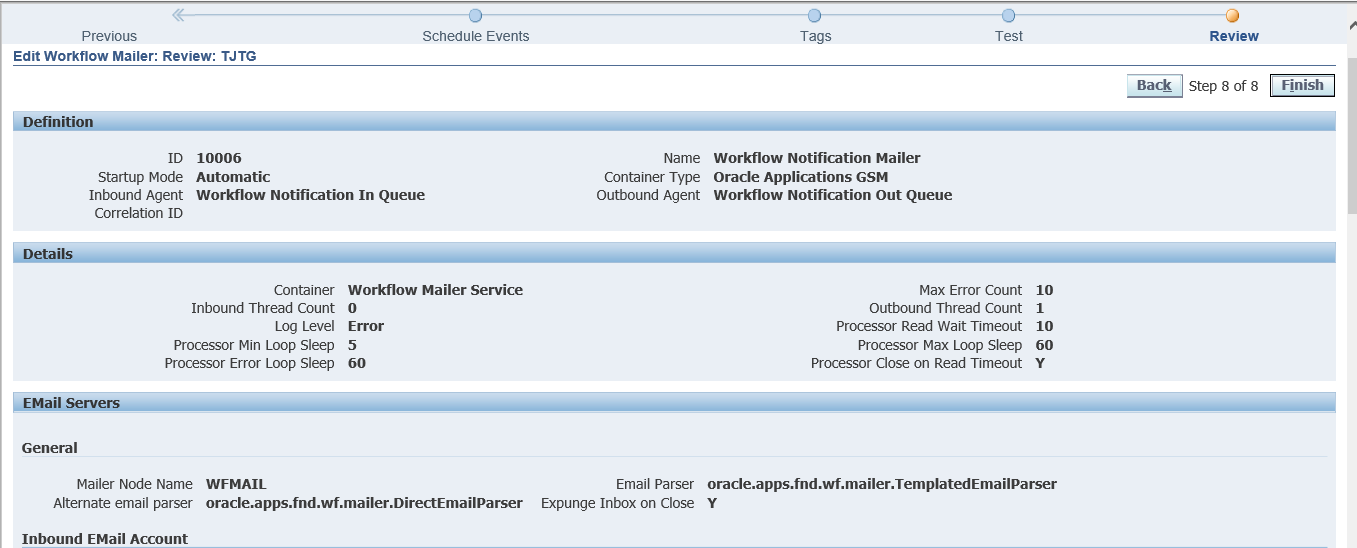The width and height of the screenshot is (1357, 548).
Task: Click the orange Review step circle
Action: 1233,15
